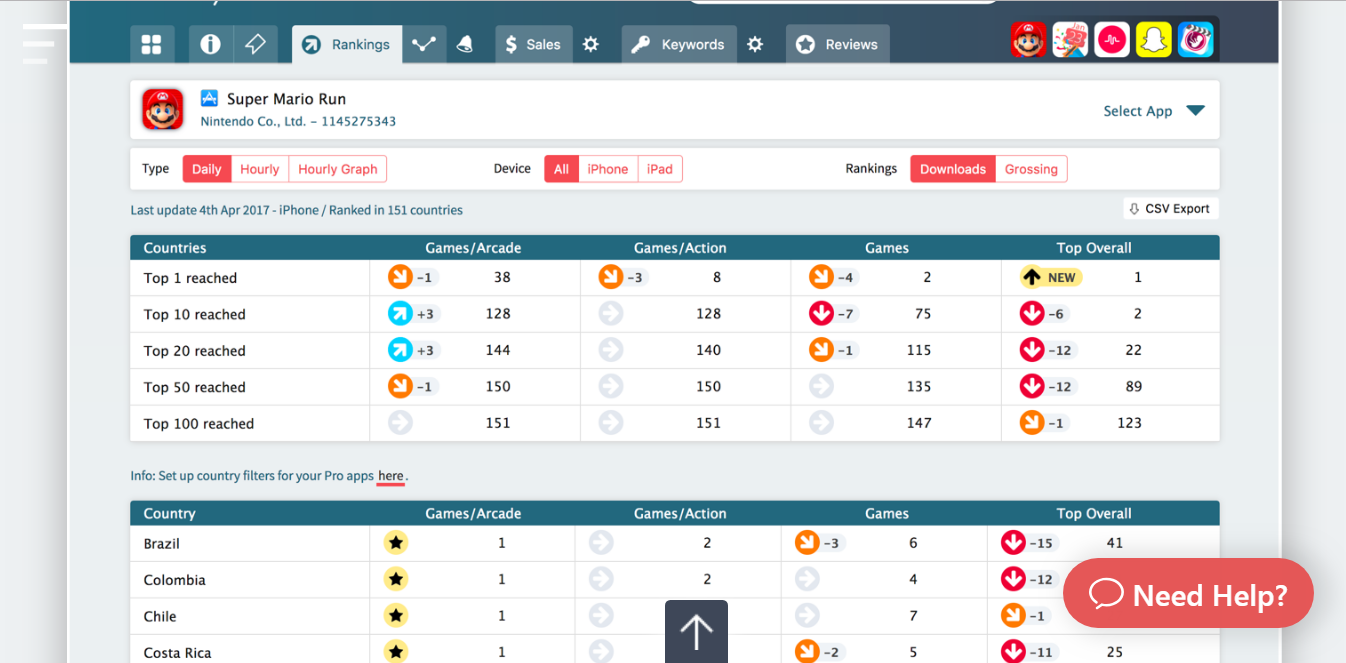1346x663 pixels.
Task: Select the musical.ly app icon shortcut
Action: [x=1111, y=40]
